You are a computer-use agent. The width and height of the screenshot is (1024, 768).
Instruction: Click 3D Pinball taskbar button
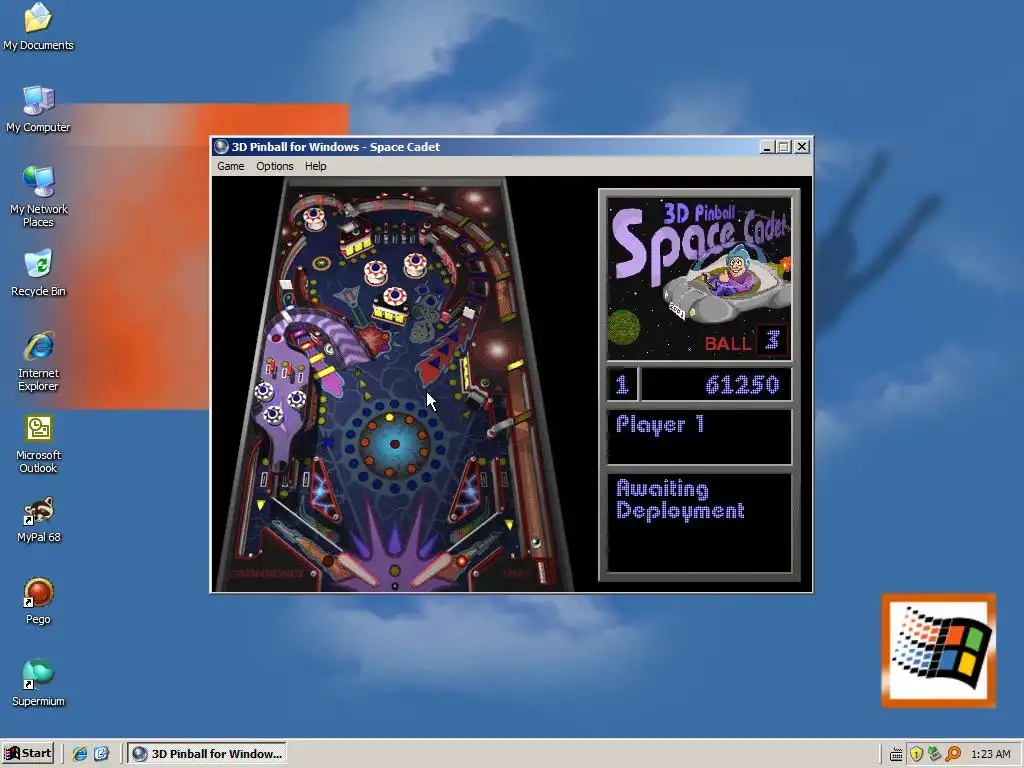coord(207,754)
